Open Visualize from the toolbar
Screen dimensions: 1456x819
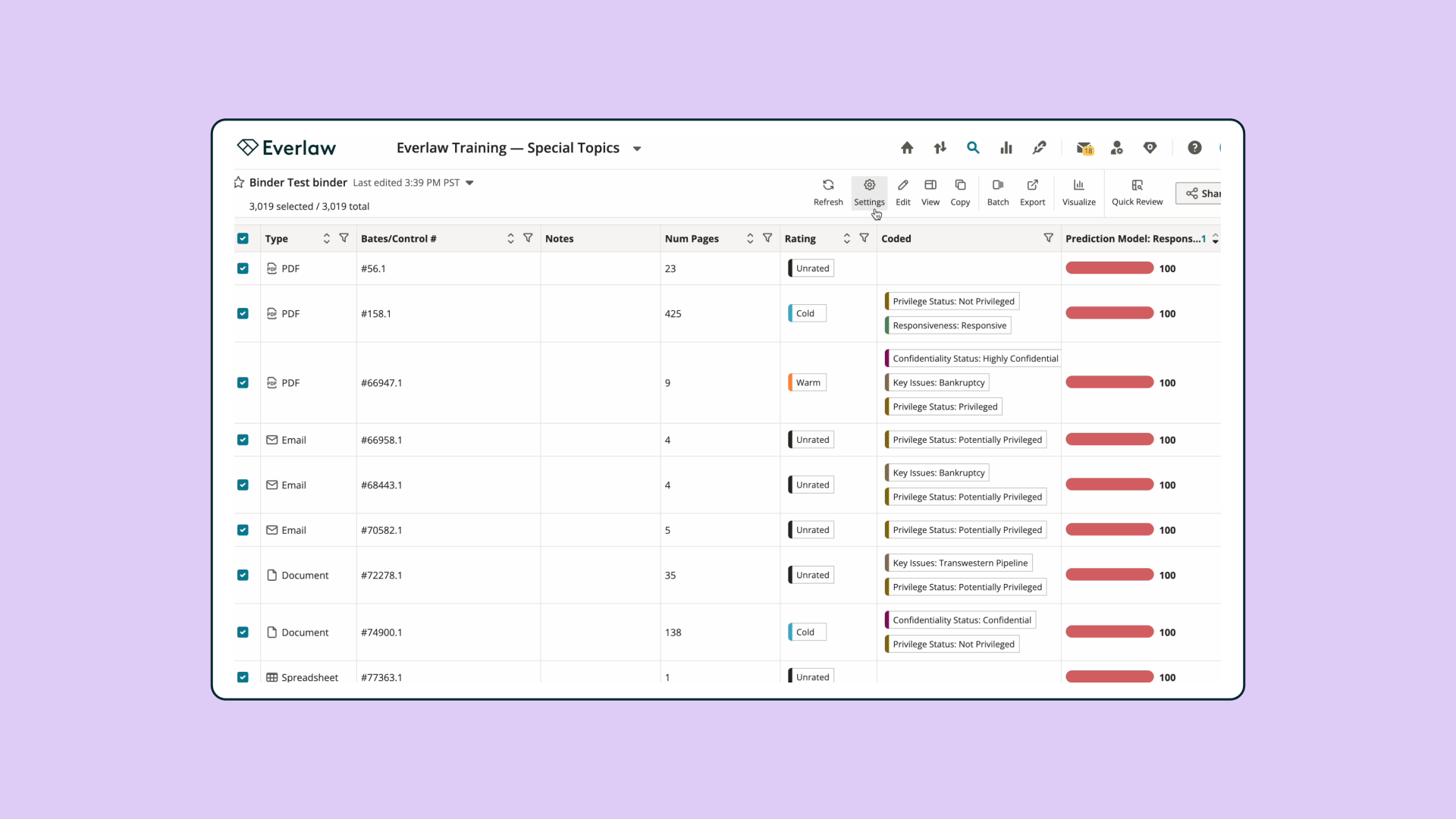click(1078, 191)
